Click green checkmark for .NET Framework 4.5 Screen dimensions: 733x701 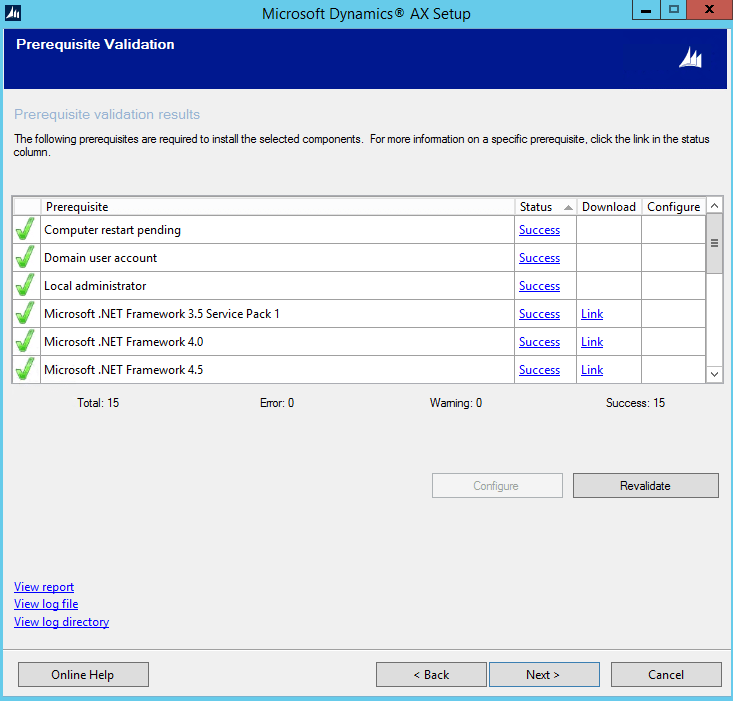25,369
